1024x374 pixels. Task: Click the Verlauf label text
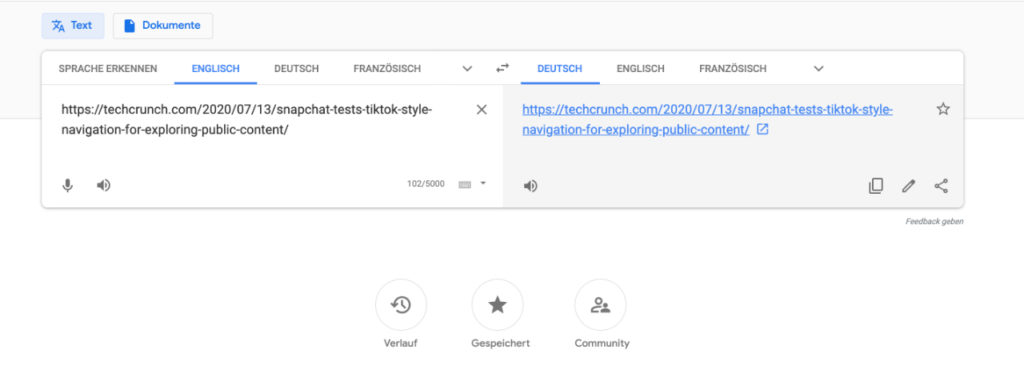point(400,343)
